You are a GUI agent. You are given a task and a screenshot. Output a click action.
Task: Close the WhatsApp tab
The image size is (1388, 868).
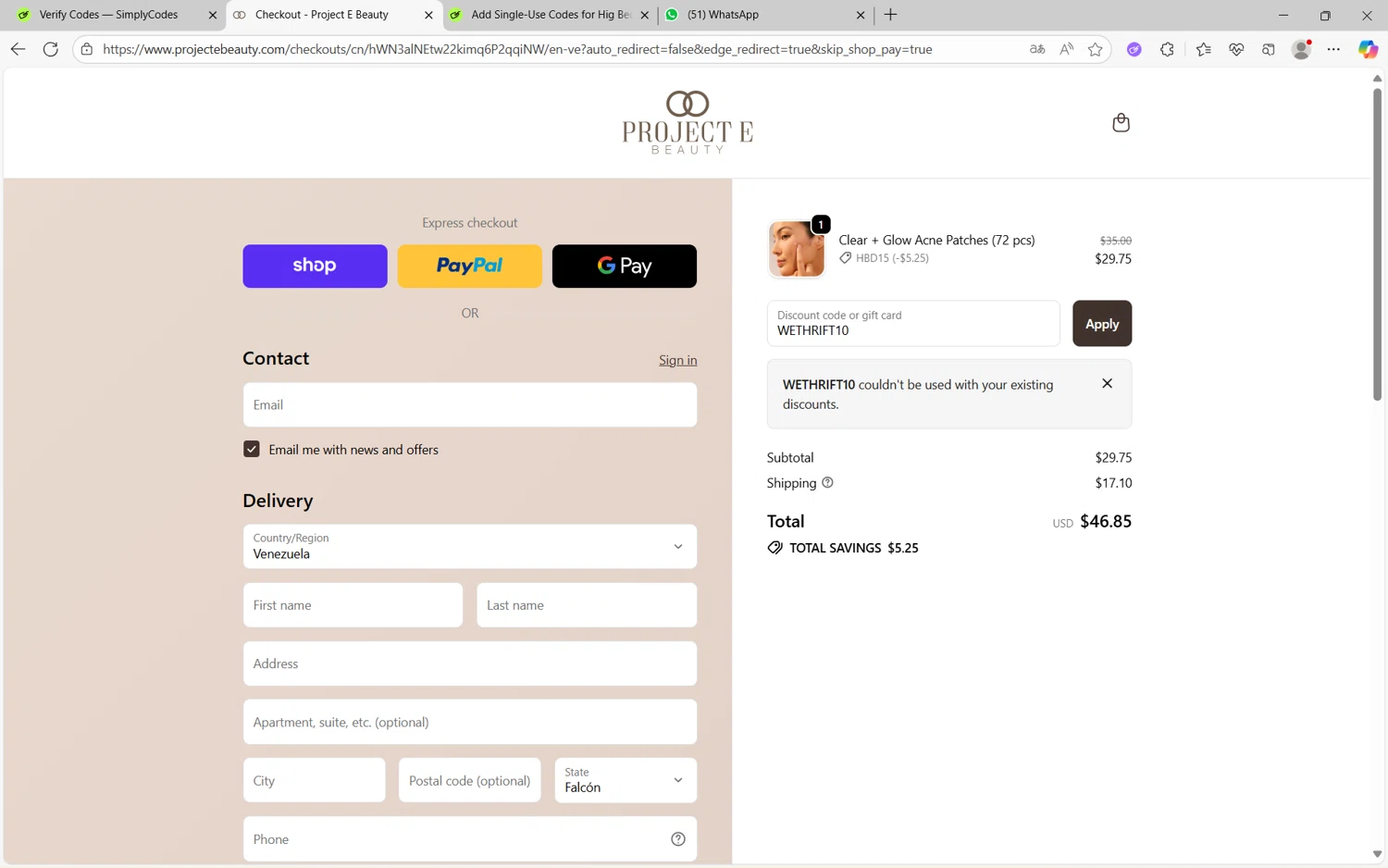tap(861, 15)
